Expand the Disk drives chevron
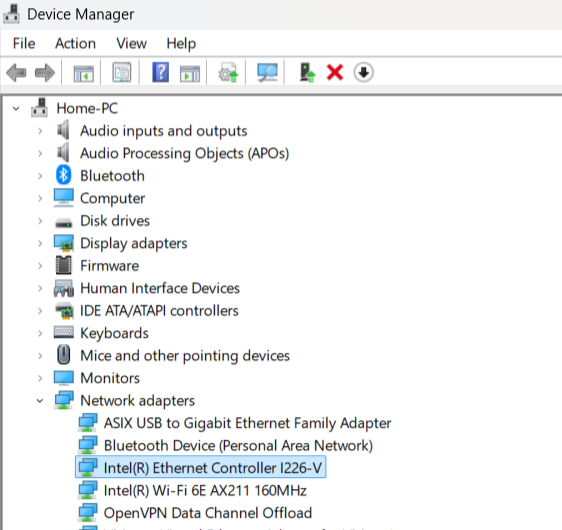This screenshot has height=530, width=562. (x=40, y=221)
